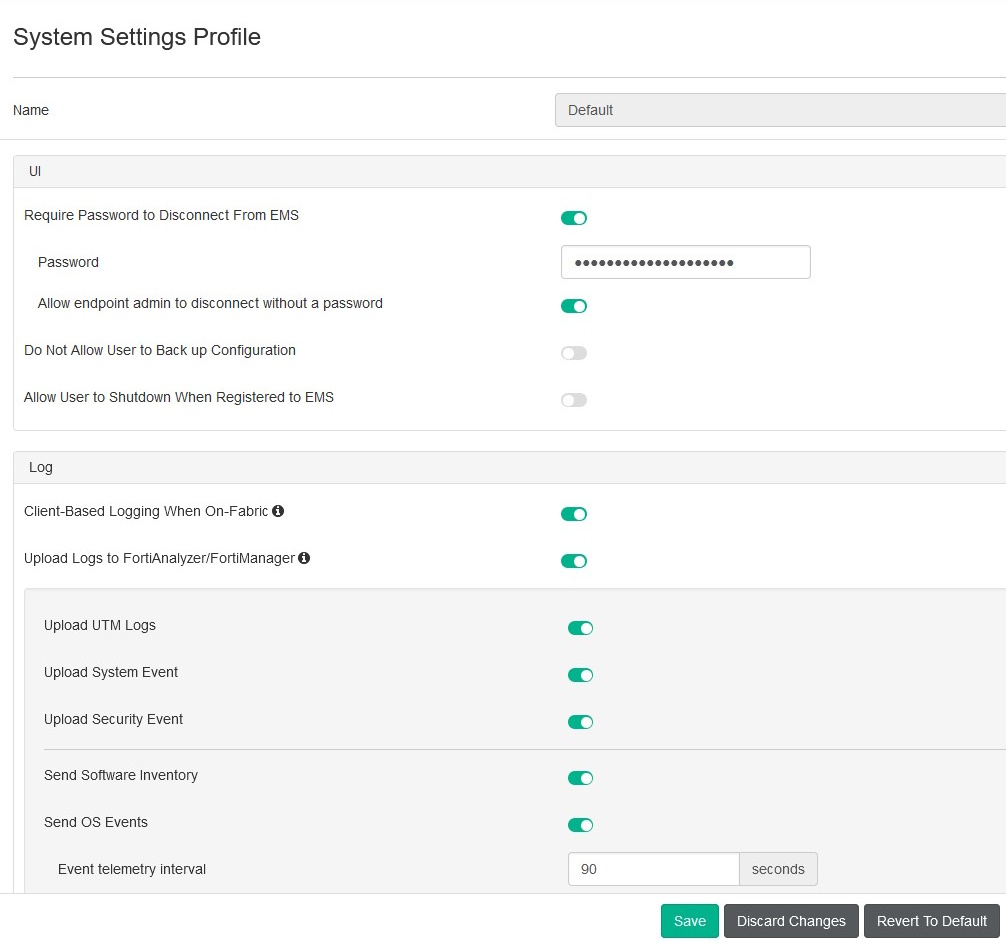Image resolution: width=1006 pixels, height=943 pixels.
Task: Toggle Client-Based Logging When On-Fabric switch
Action: pos(574,514)
